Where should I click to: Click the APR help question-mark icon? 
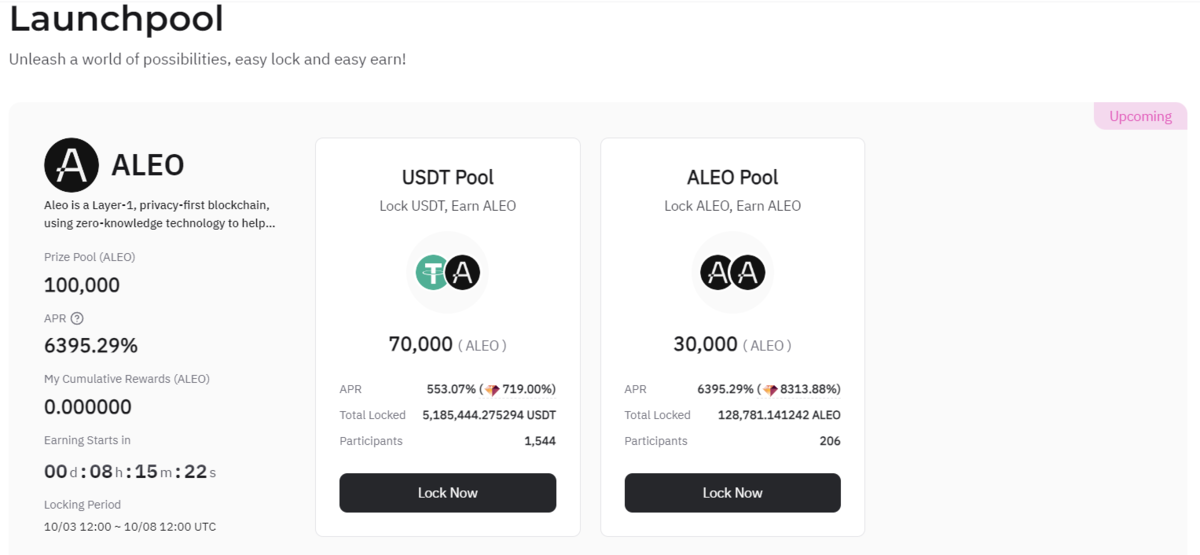[x=77, y=319]
